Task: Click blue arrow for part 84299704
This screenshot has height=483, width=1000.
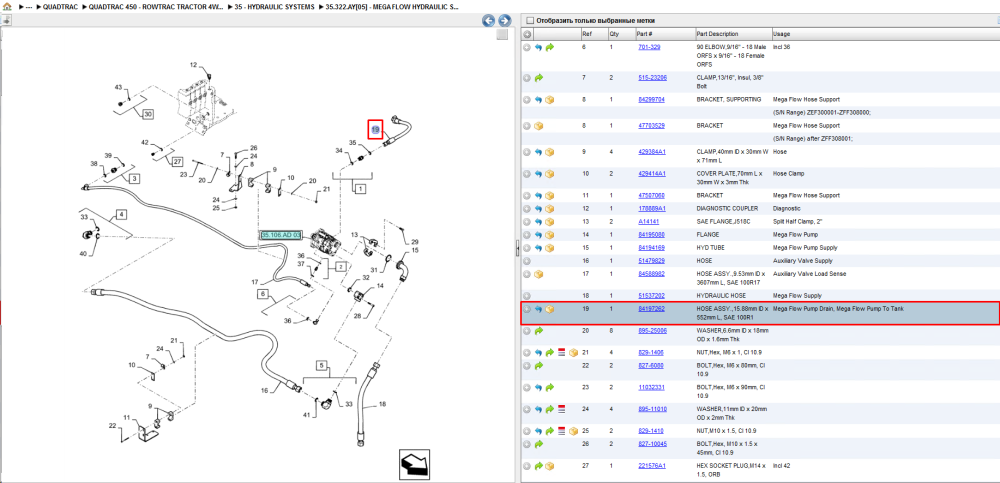Action: pyautogui.click(x=538, y=100)
